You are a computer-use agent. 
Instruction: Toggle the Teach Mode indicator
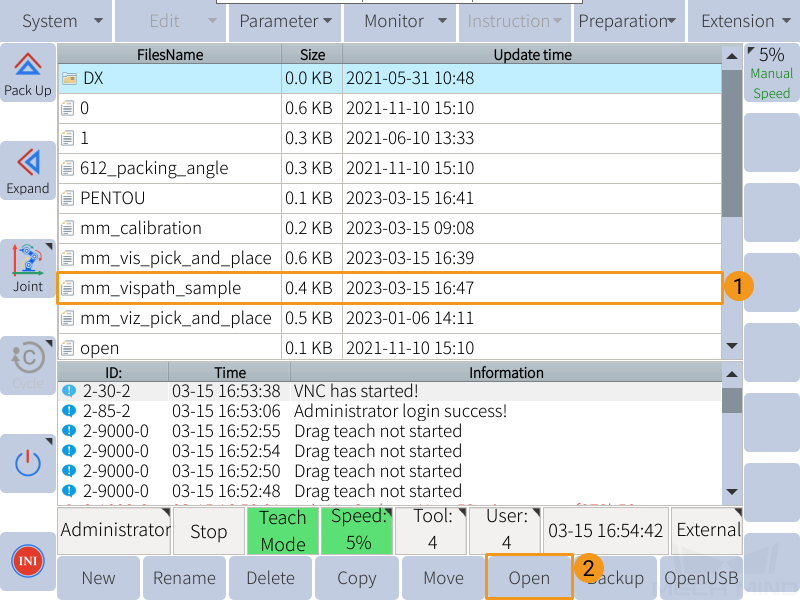(x=283, y=531)
